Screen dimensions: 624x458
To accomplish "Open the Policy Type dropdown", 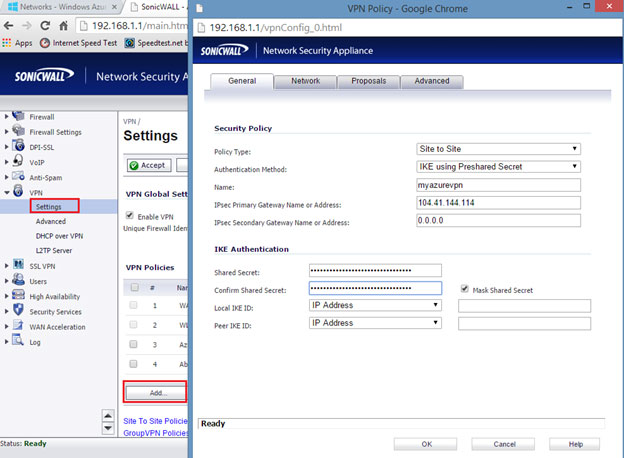I will (498, 149).
